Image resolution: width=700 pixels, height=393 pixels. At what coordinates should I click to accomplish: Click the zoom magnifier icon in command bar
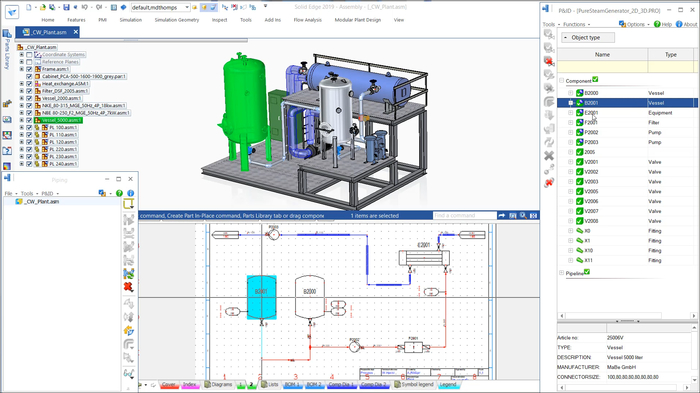[523, 216]
